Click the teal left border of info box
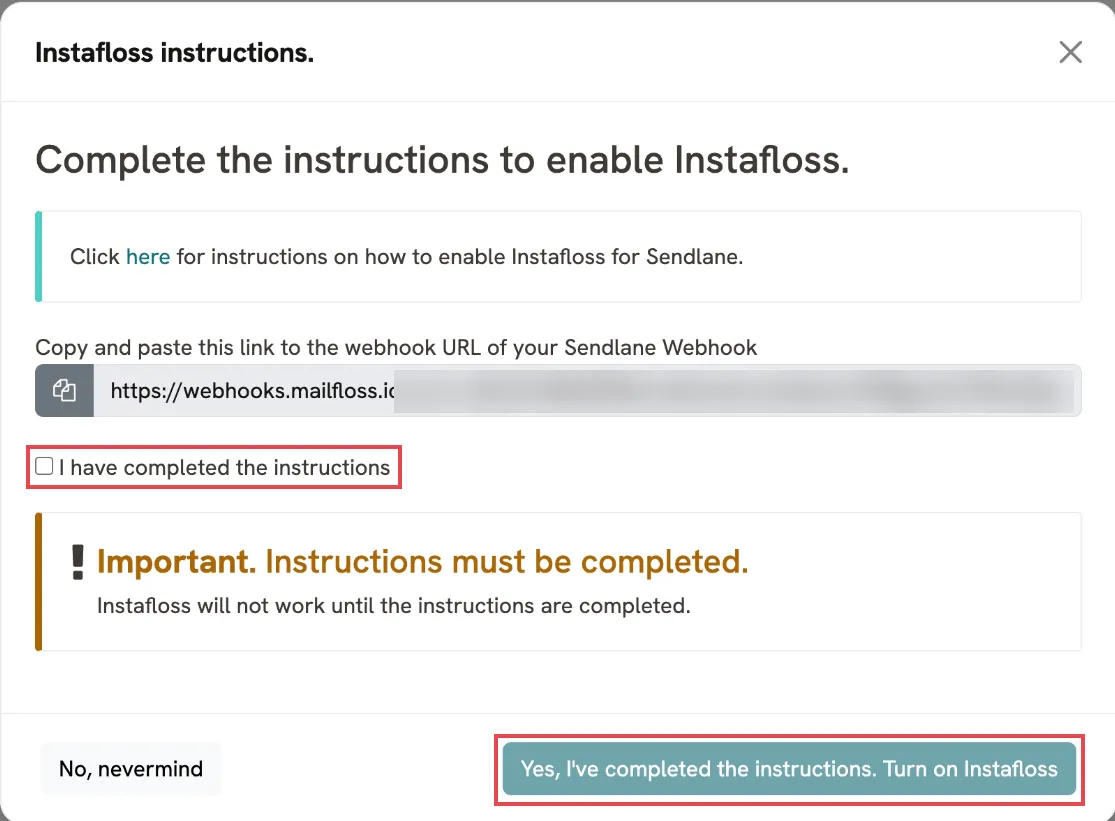Screen dimensions: 1115x821 (38, 257)
